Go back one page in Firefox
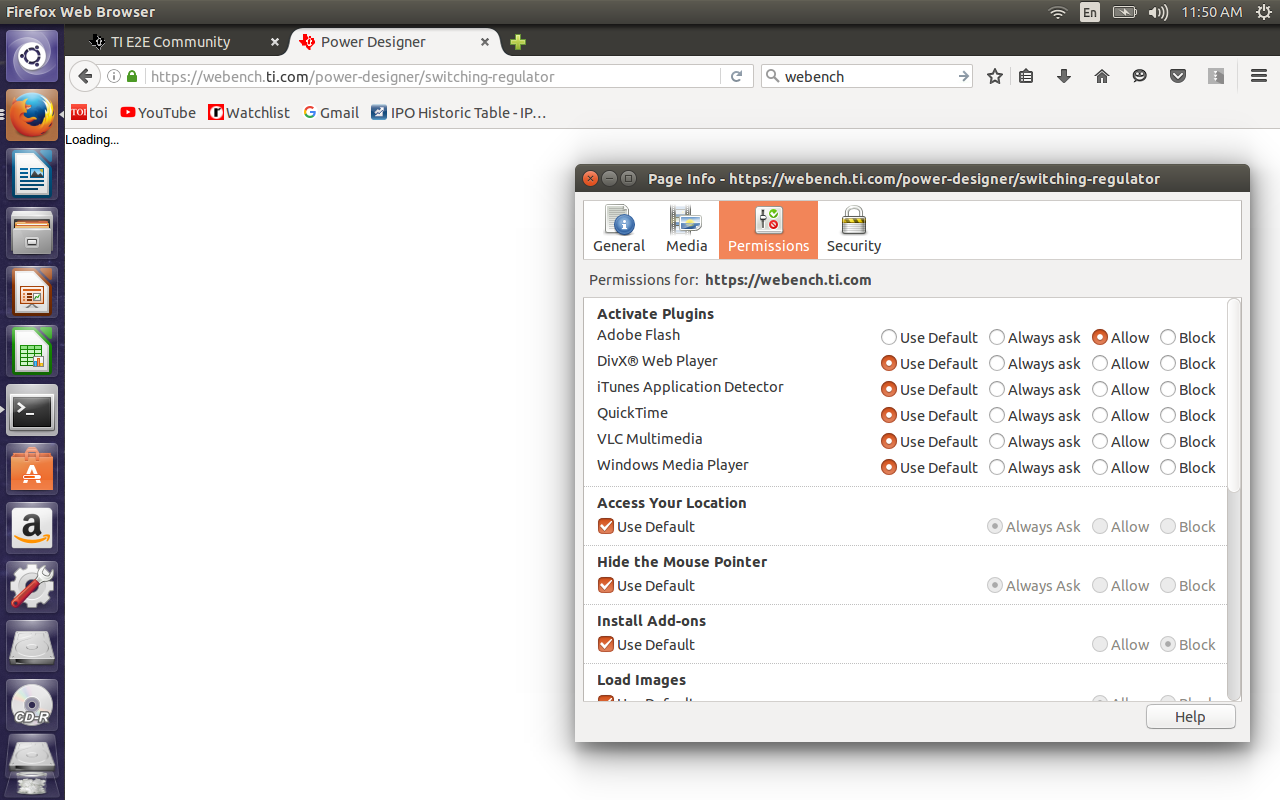This screenshot has width=1280, height=800. 85,76
